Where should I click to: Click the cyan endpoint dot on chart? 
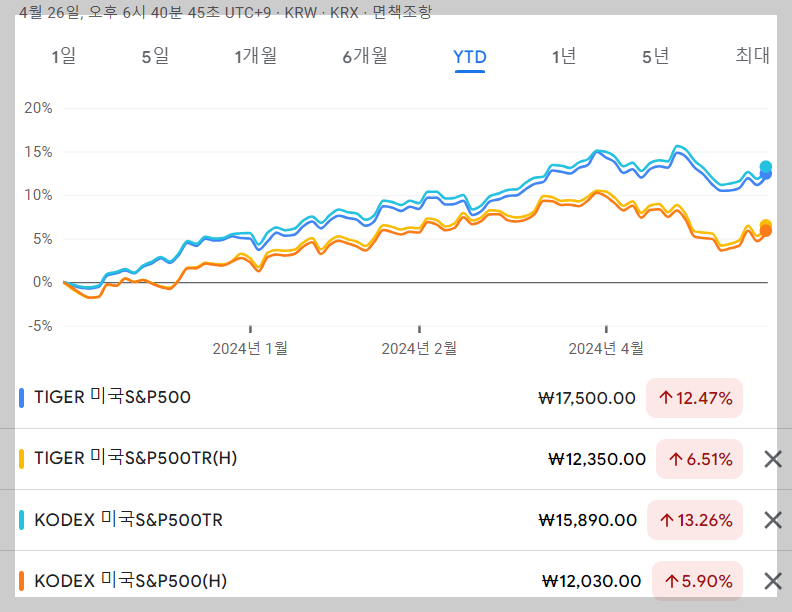[766, 167]
